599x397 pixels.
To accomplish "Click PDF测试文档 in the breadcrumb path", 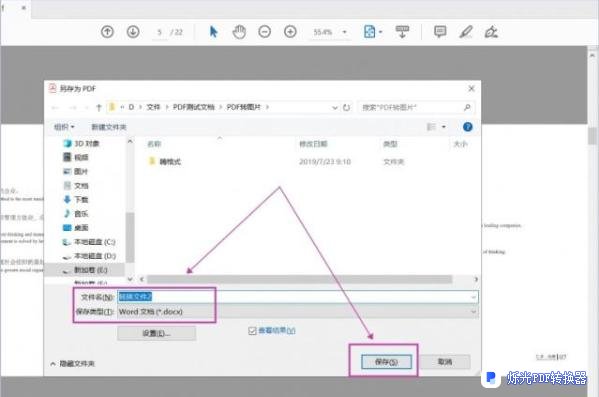I will [x=194, y=107].
